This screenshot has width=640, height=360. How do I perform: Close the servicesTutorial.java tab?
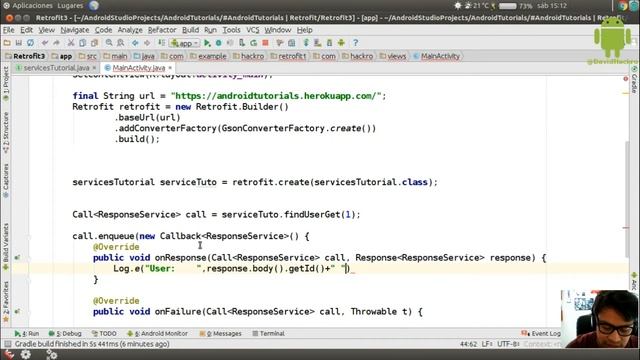(94, 68)
